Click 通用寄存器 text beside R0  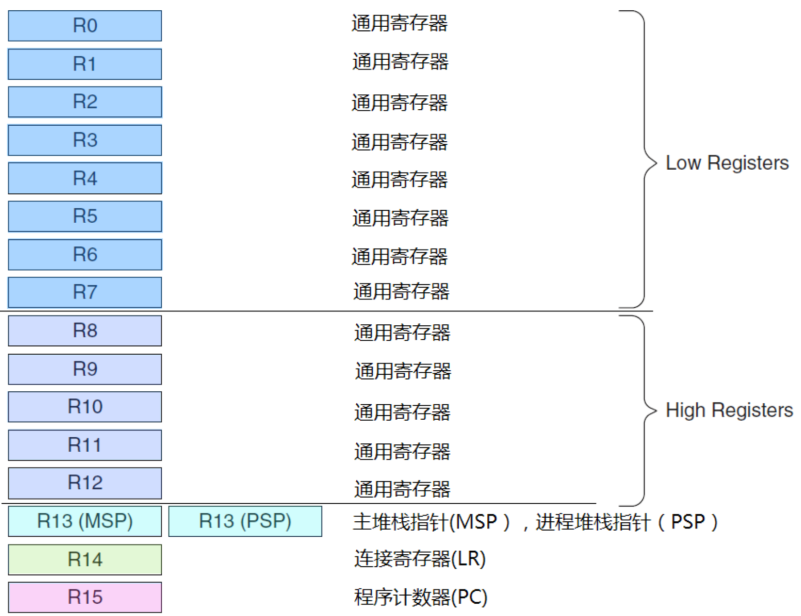pyautogui.click(x=399, y=23)
